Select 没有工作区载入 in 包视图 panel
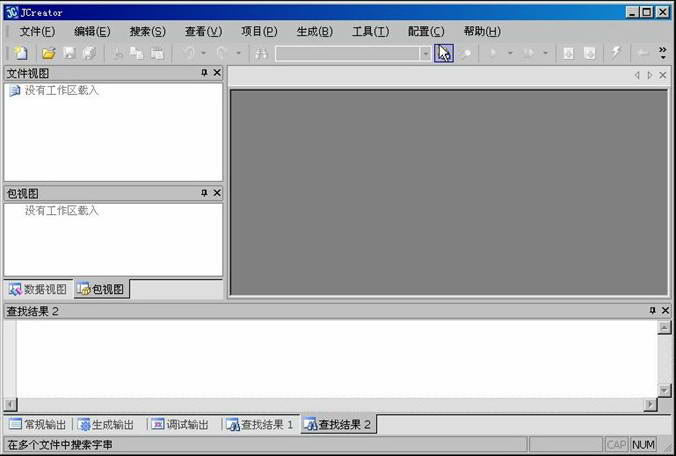The image size is (676, 456). click(62, 211)
